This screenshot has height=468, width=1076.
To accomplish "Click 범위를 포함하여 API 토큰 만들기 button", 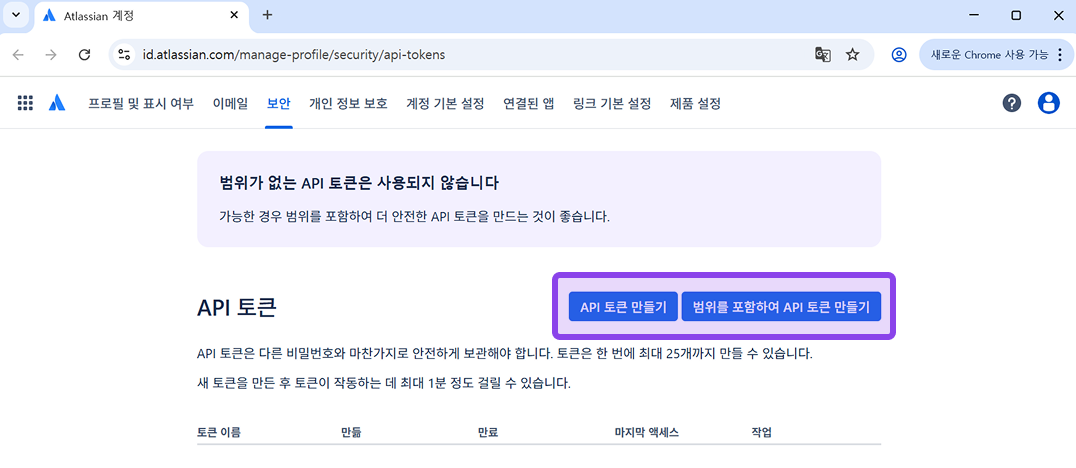I will pyautogui.click(x=781, y=307).
